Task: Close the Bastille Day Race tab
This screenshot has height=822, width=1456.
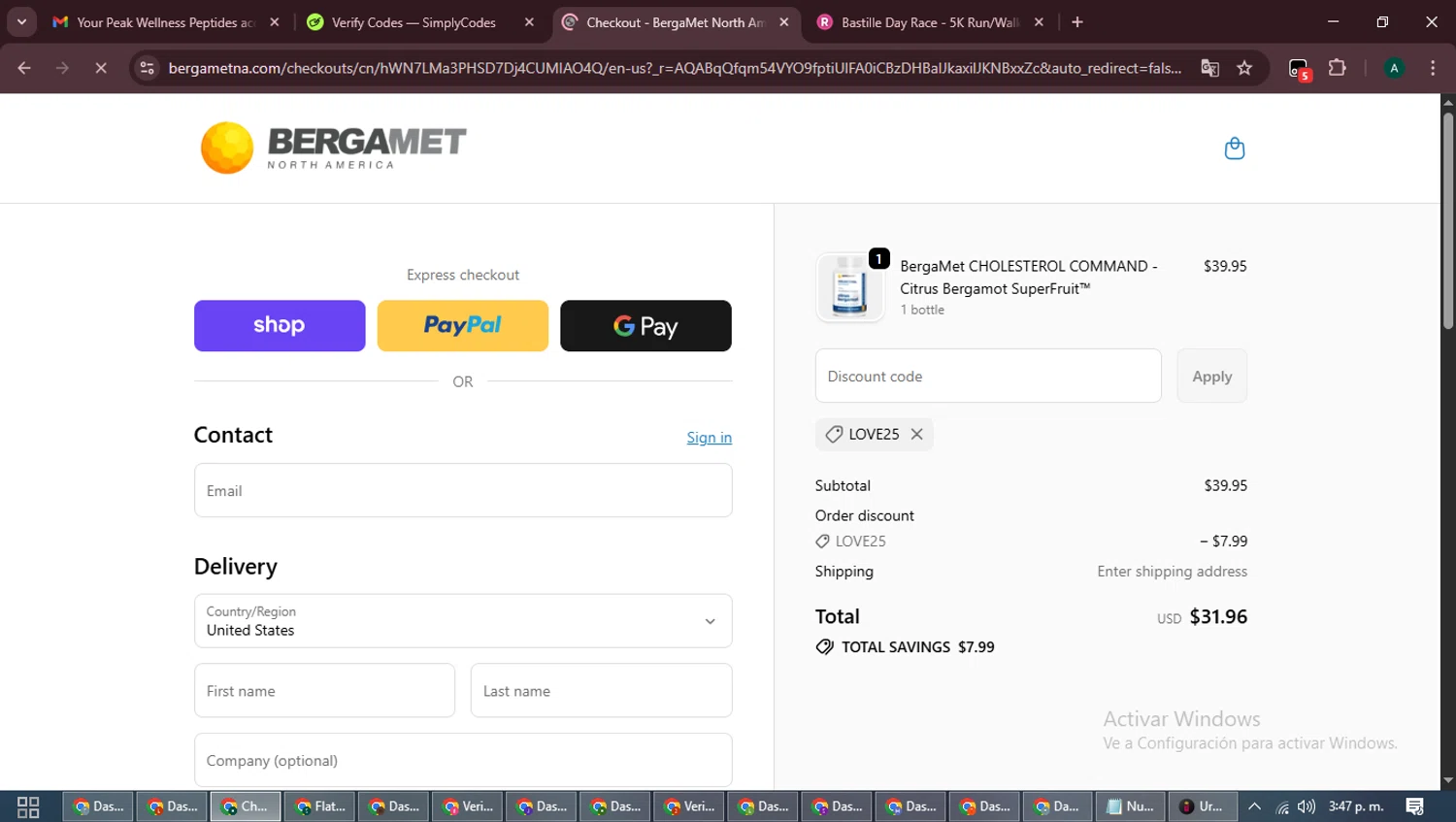Action: click(1039, 22)
